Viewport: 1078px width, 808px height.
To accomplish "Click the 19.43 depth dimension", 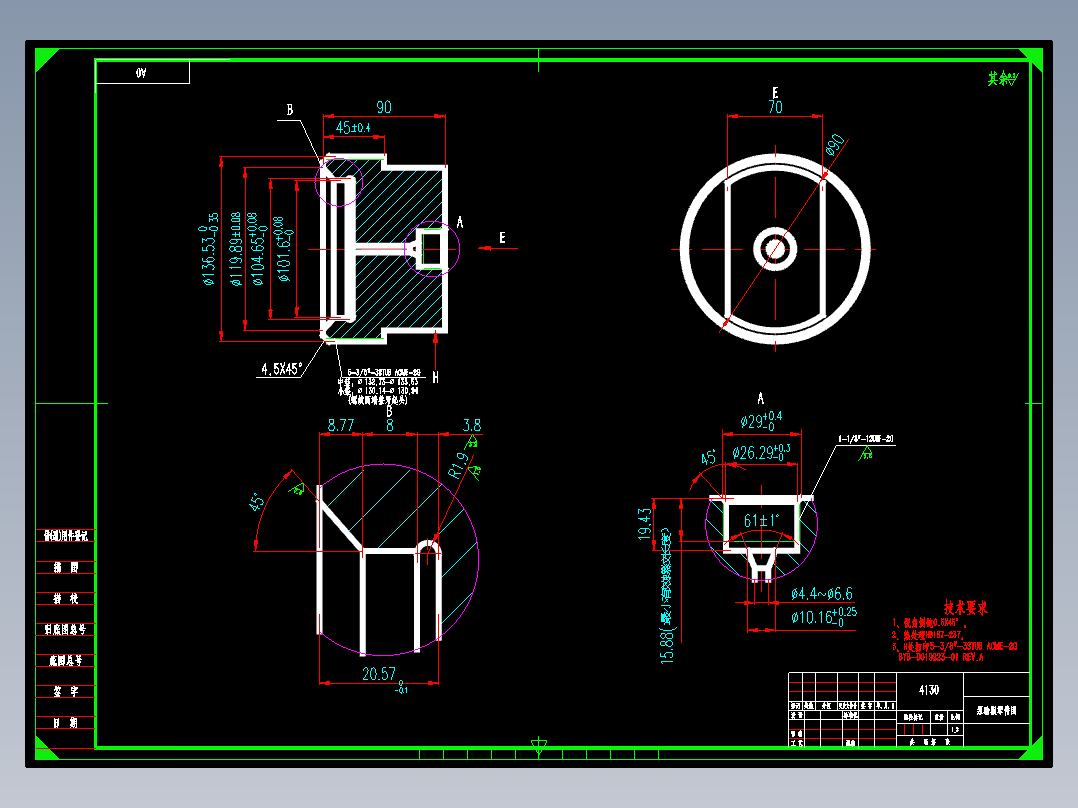I will coord(644,524).
